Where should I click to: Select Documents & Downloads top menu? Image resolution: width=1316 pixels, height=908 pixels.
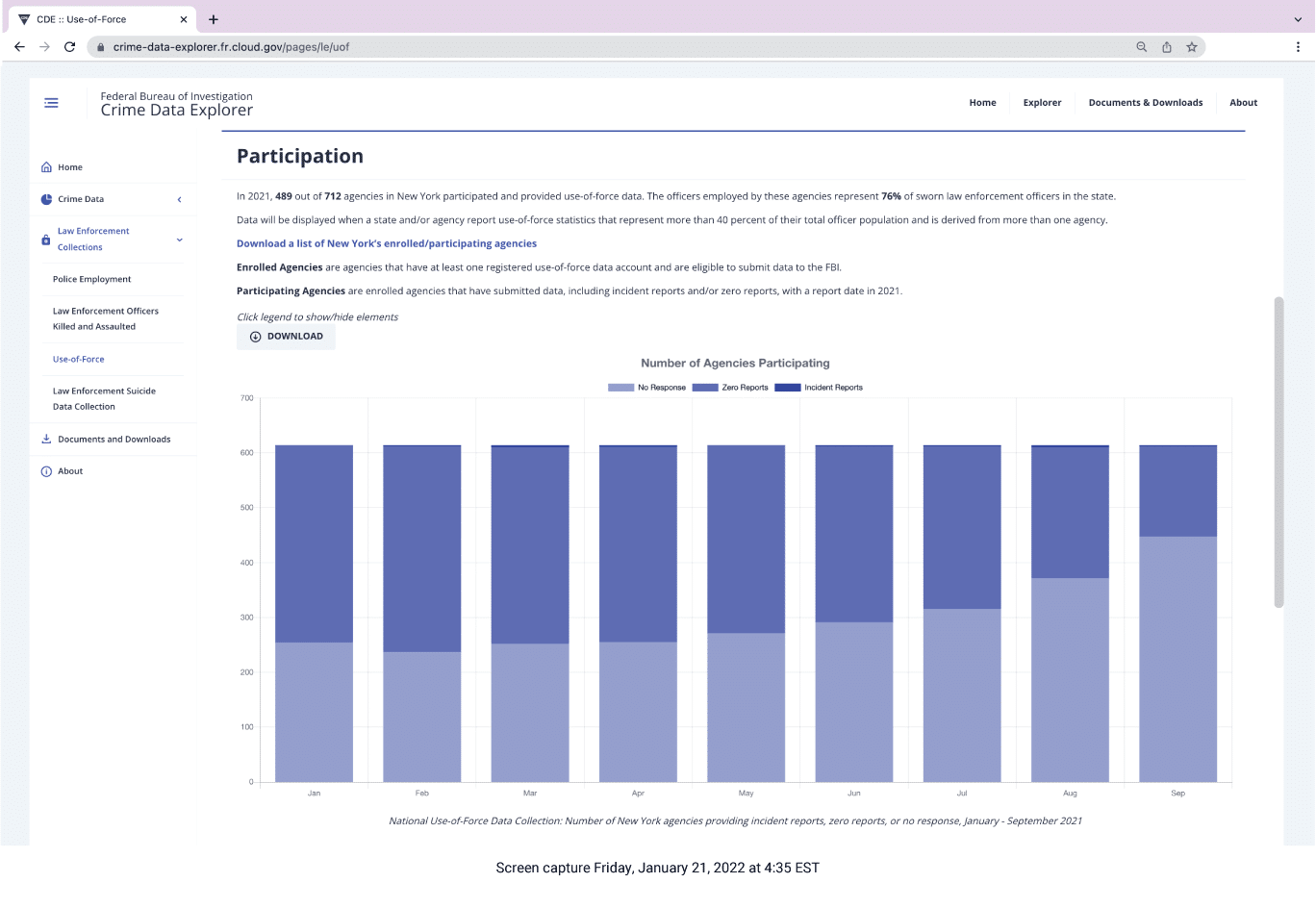tap(1145, 103)
